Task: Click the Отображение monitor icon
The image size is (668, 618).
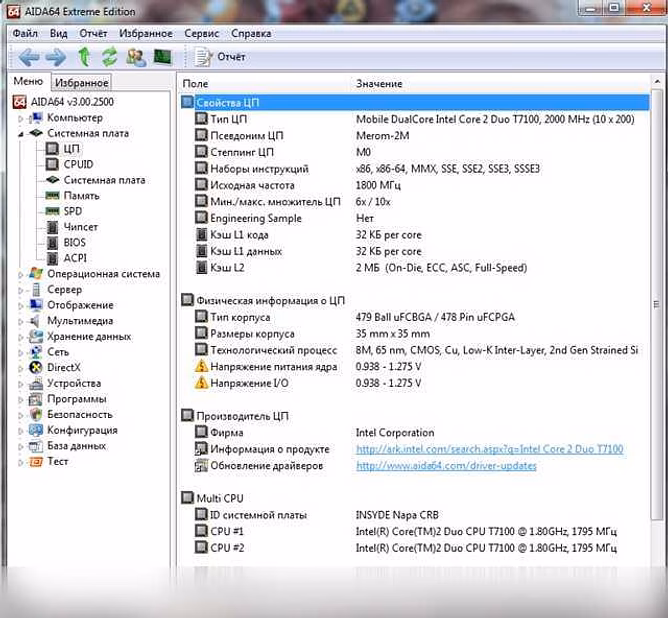Action: tap(35, 305)
